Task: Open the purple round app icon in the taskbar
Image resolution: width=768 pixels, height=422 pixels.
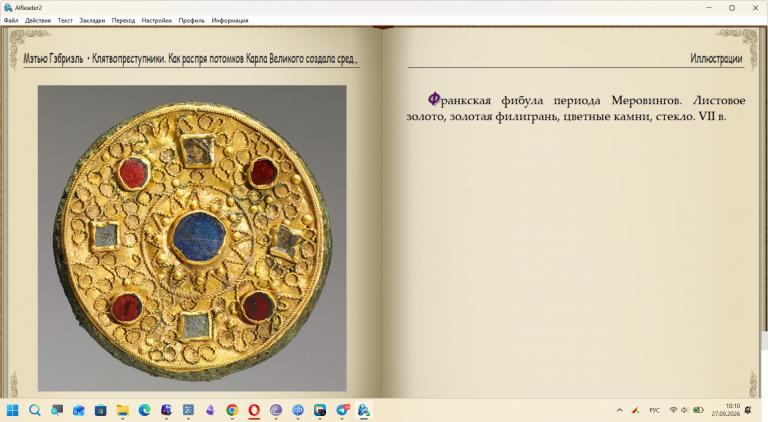Action: pos(276,410)
